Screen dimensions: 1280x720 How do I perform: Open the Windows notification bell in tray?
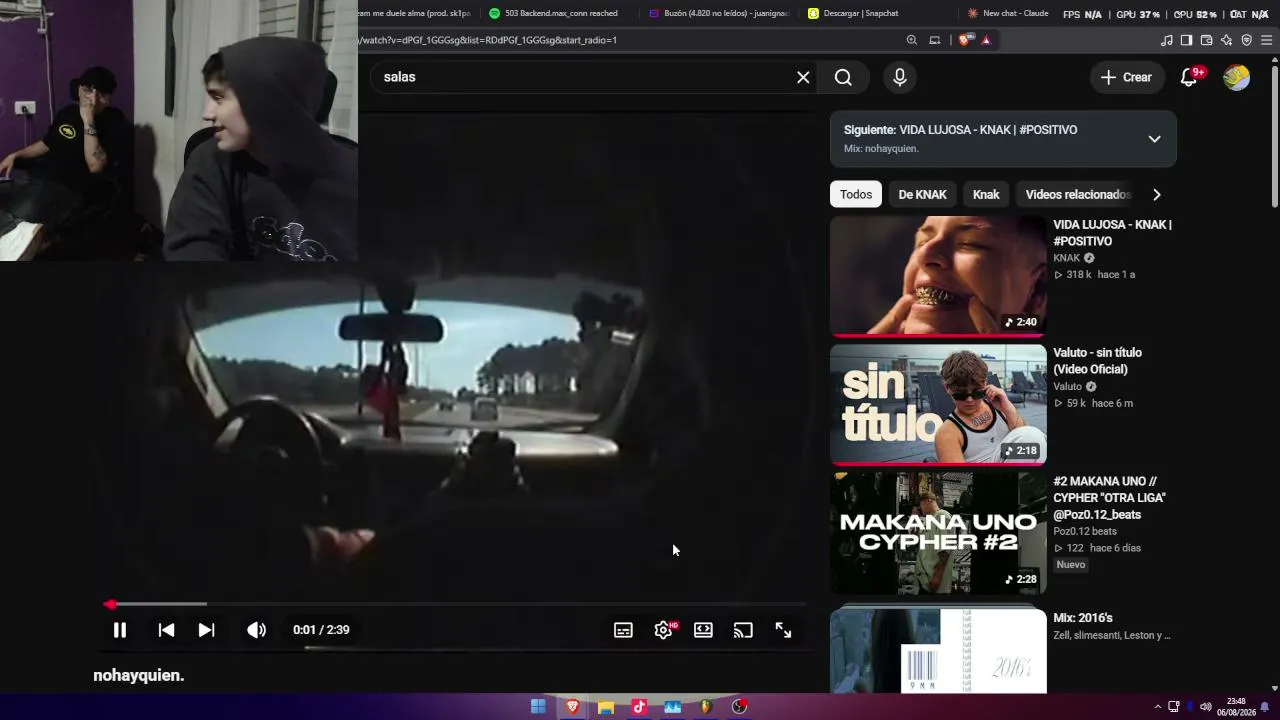1265,707
